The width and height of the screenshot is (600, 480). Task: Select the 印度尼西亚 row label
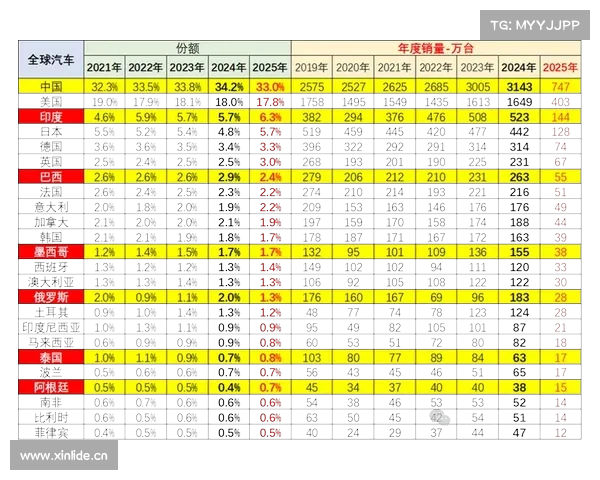(x=51, y=327)
